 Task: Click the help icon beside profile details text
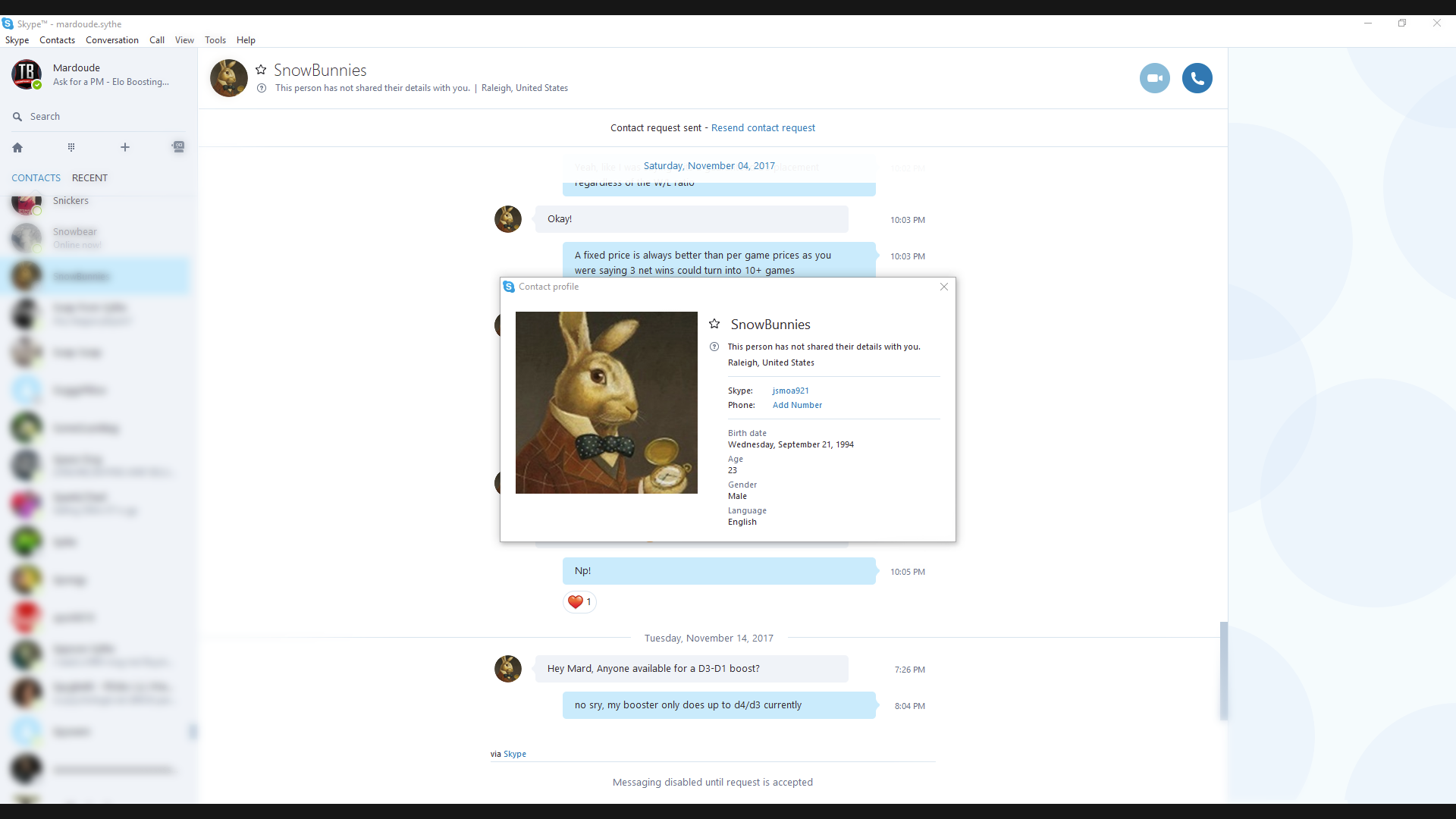(714, 347)
